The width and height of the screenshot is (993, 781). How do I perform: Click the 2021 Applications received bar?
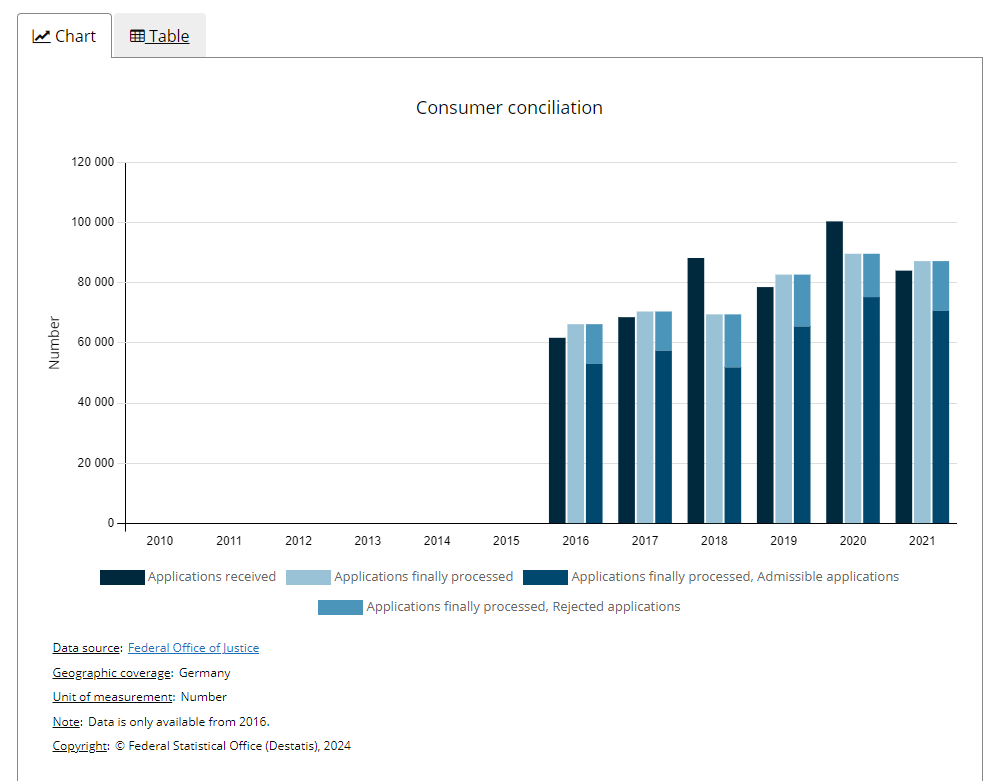[904, 397]
